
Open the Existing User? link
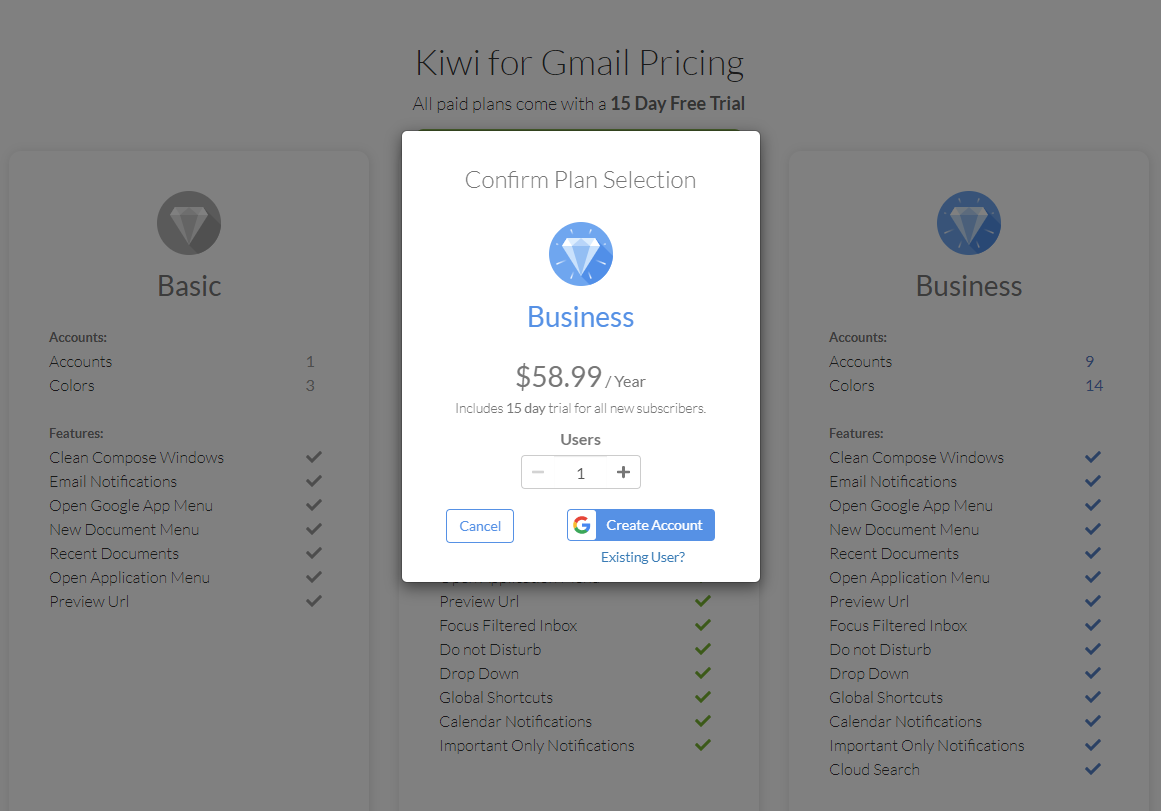[643, 557]
